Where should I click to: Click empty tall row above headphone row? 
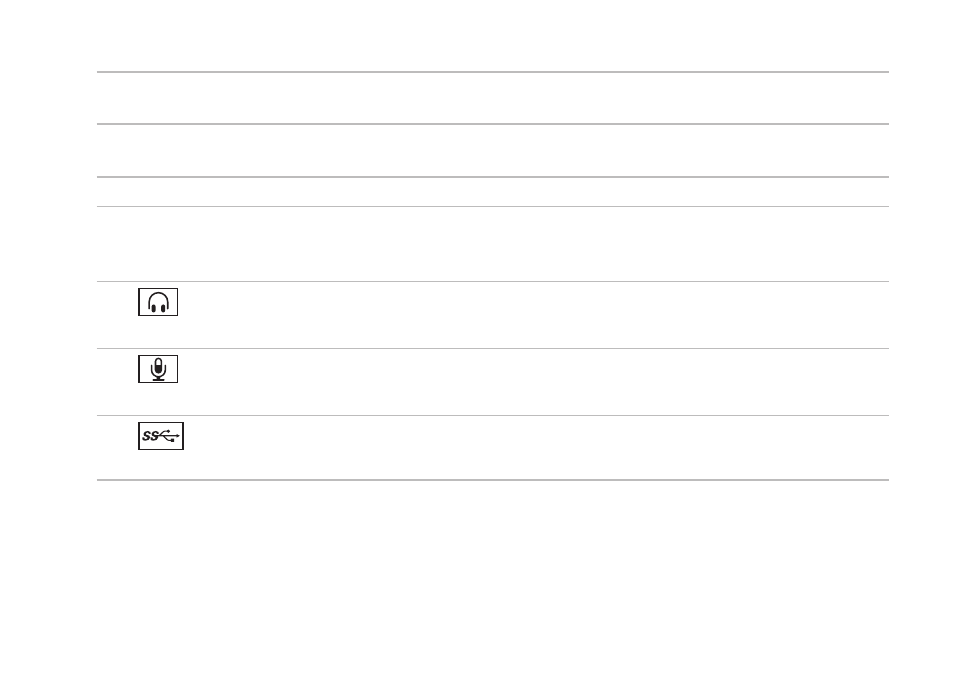pyautogui.click(x=493, y=244)
